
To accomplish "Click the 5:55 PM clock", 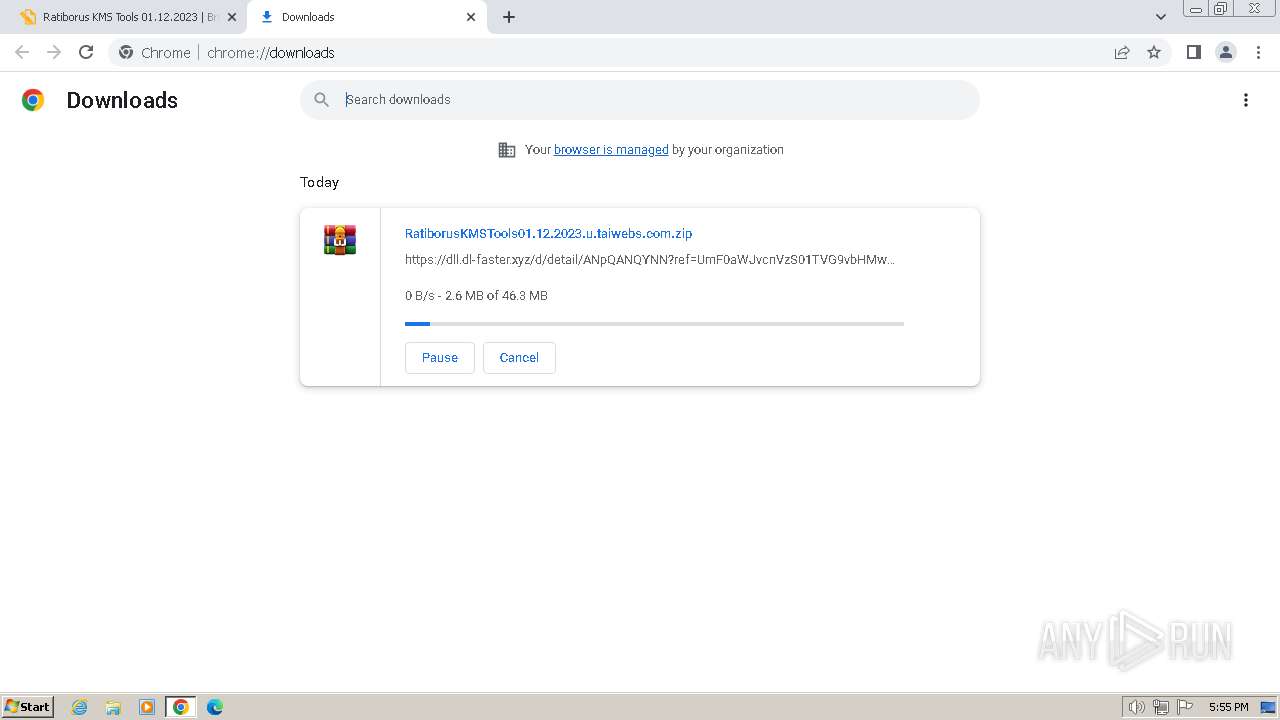I will coord(1228,707).
